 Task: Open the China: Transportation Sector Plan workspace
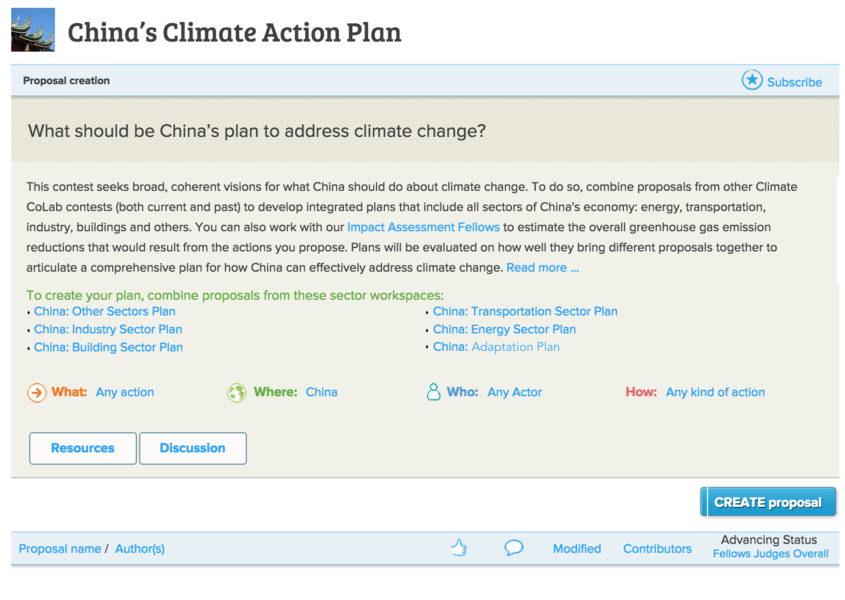pyautogui.click(x=525, y=311)
